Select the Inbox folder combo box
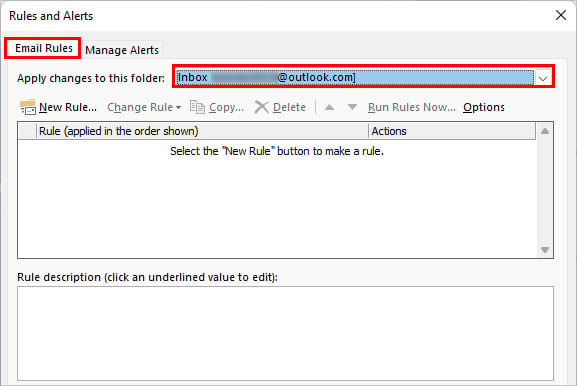Screen dimensions: 577x386 [x=355, y=78]
